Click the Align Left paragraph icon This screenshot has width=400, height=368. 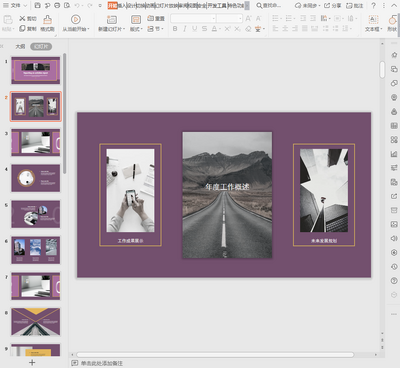[275, 29]
